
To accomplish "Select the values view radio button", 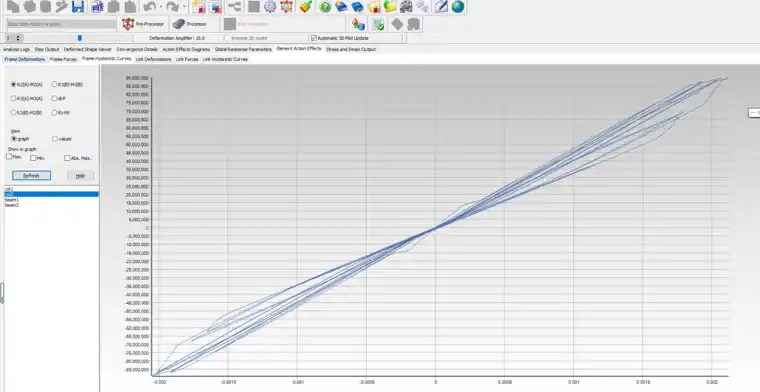I will point(54,139).
